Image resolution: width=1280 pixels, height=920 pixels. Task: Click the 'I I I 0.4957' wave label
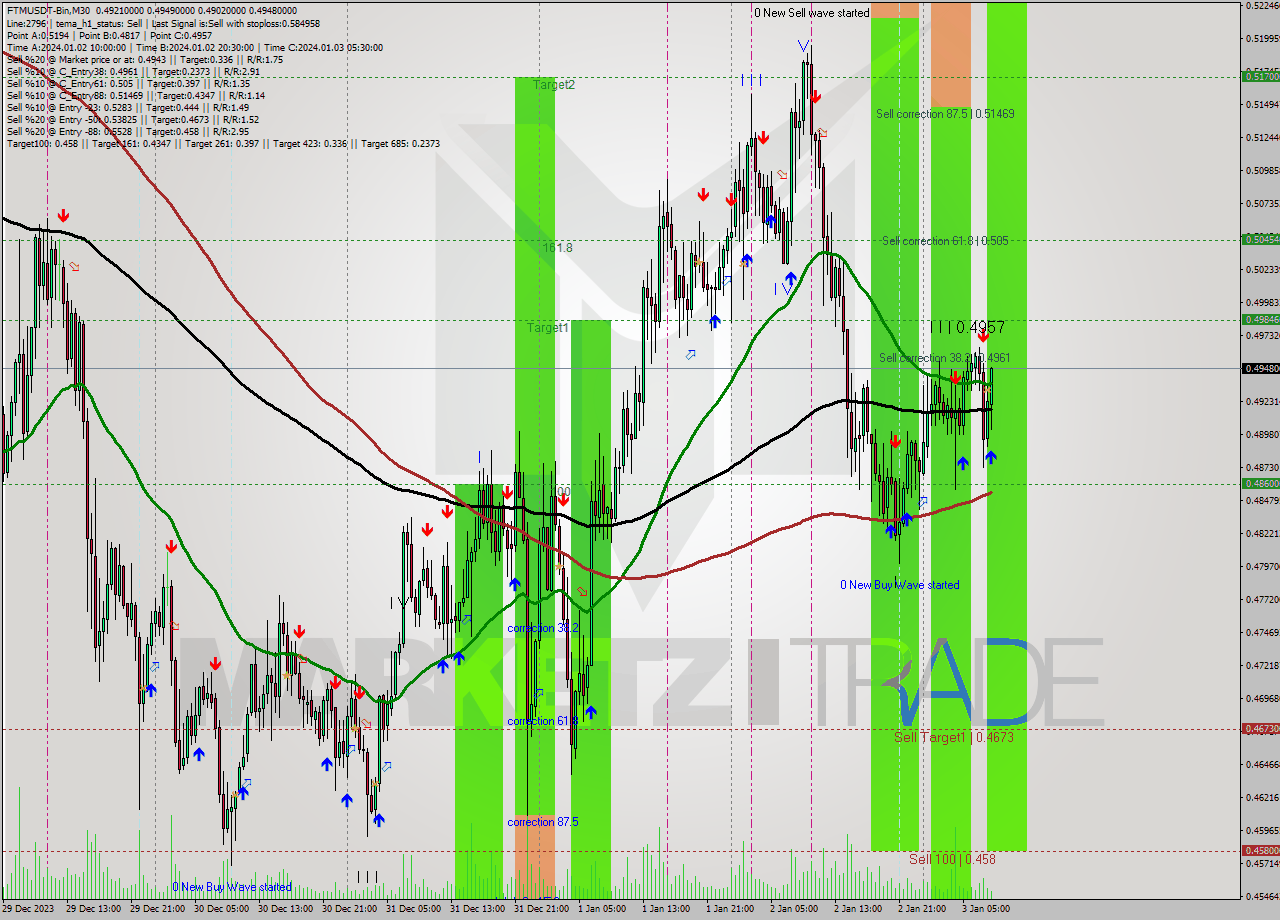pos(967,327)
